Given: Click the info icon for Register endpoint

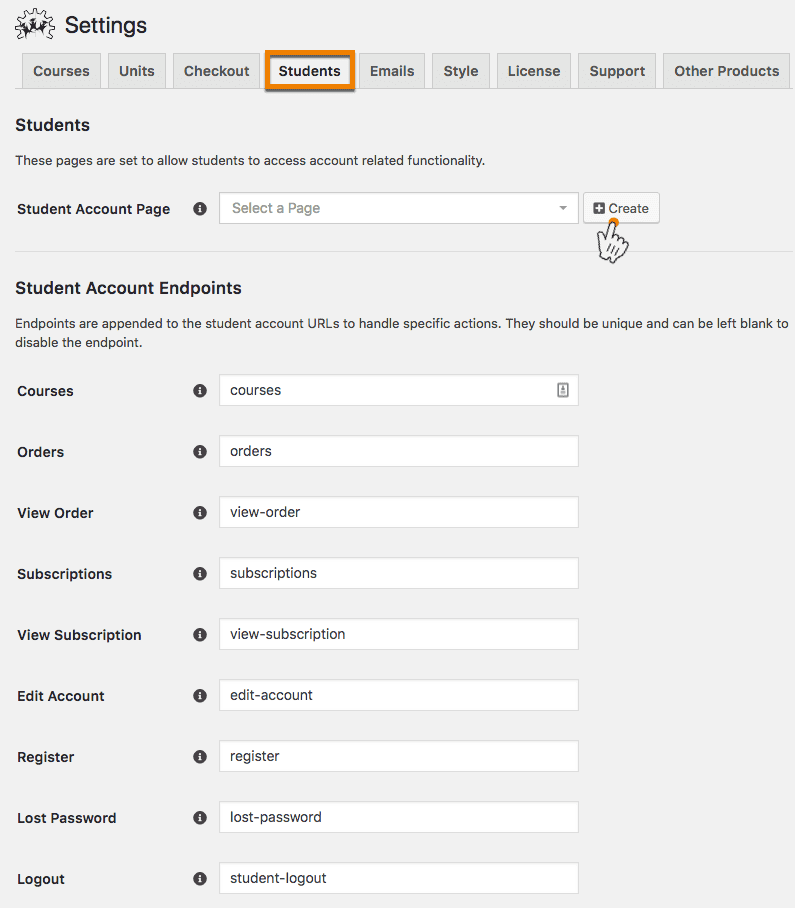Looking at the screenshot, I should click(200, 757).
